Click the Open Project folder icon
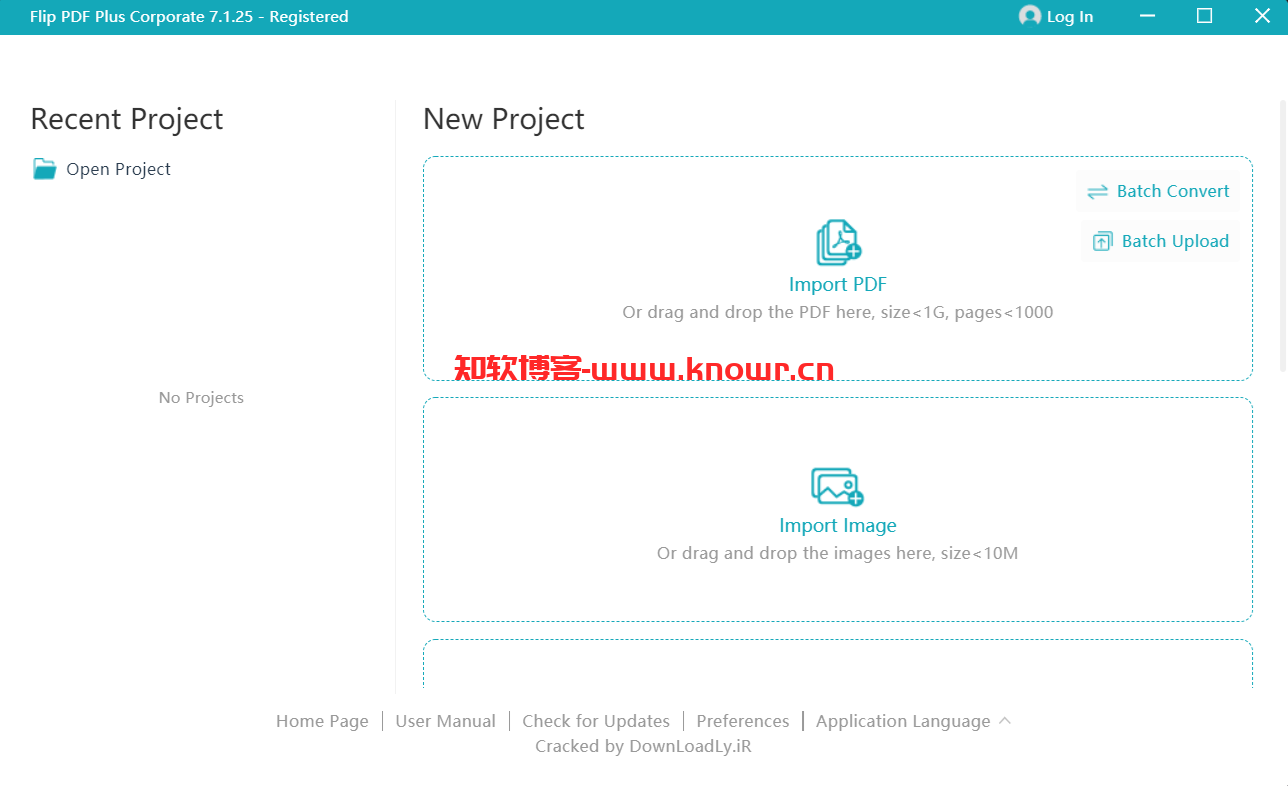The width and height of the screenshot is (1288, 786). [44, 169]
